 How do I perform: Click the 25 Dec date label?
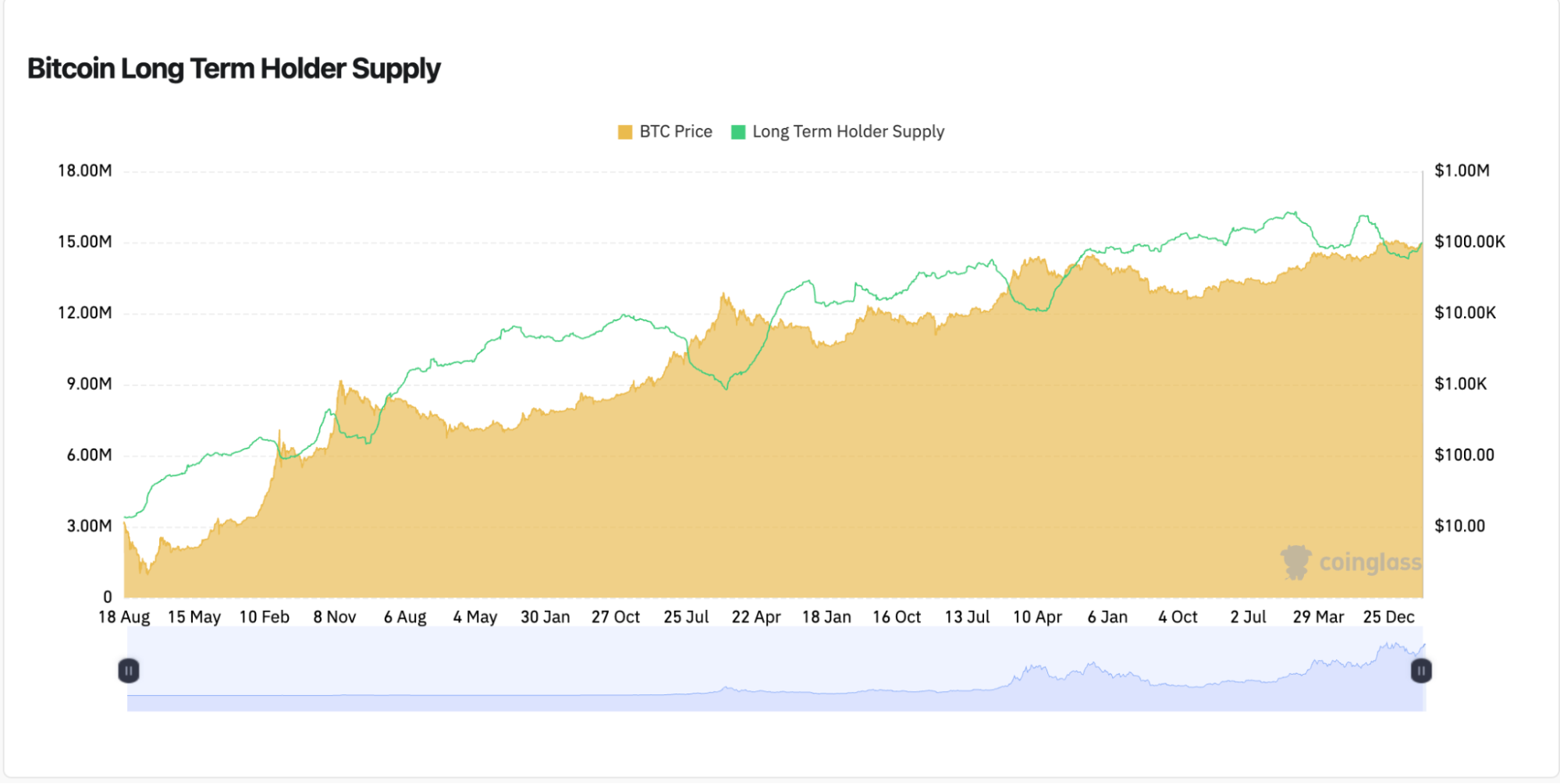pos(1388,617)
